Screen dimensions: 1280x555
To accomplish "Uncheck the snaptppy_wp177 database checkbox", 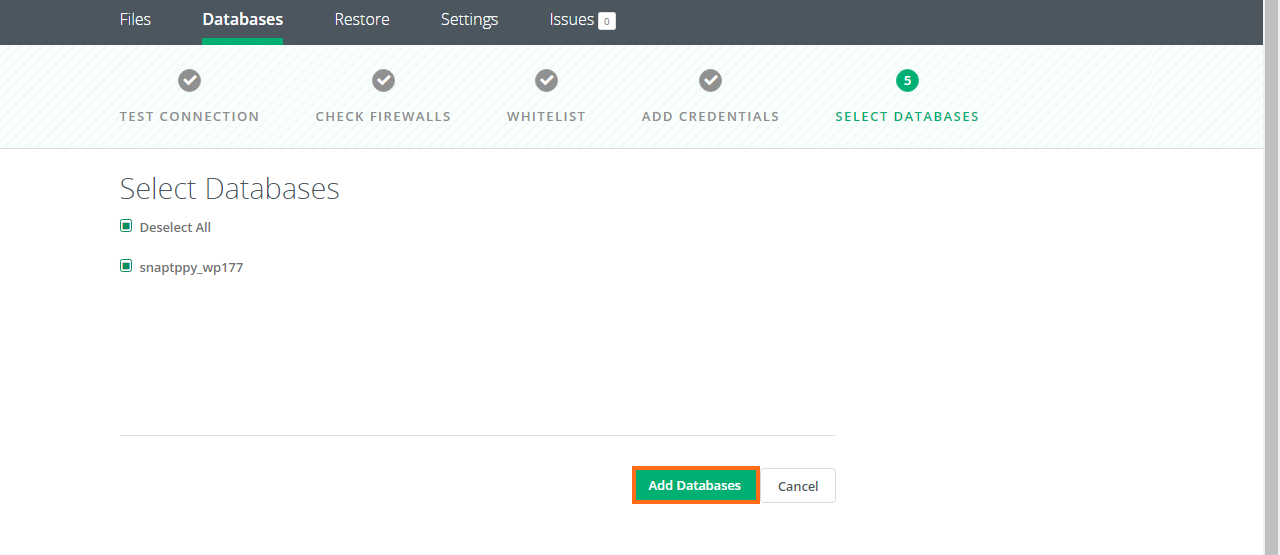I will tap(126, 266).
